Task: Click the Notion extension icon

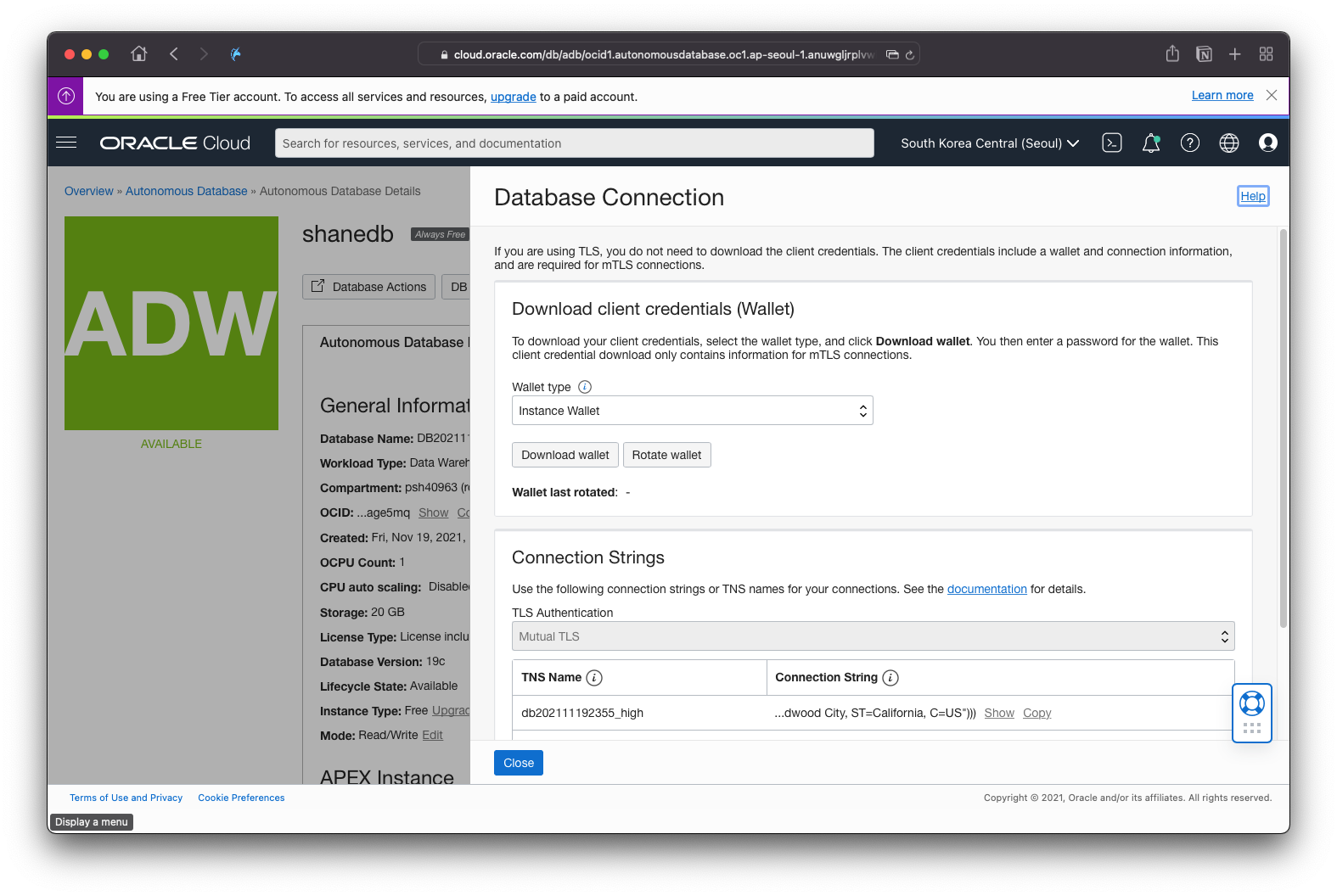Action: tap(1204, 54)
